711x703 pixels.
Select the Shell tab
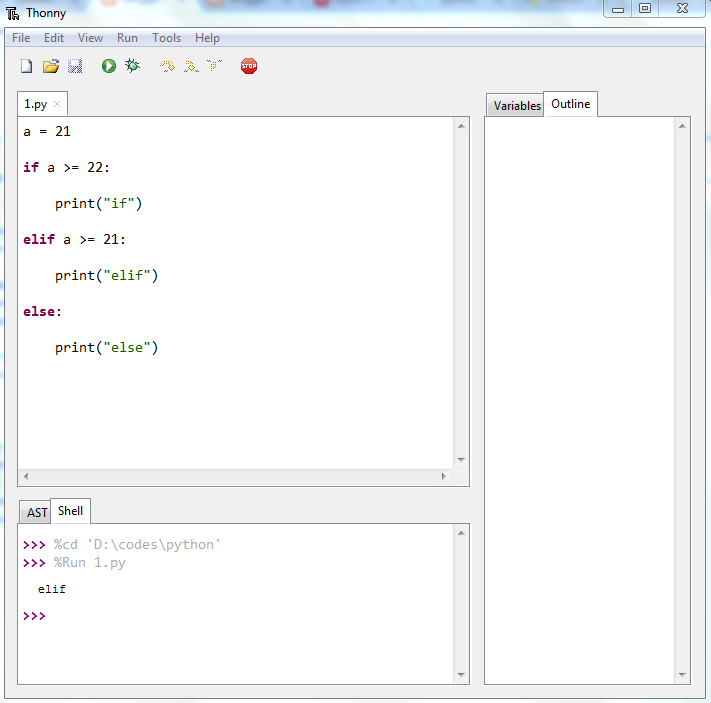click(x=70, y=511)
